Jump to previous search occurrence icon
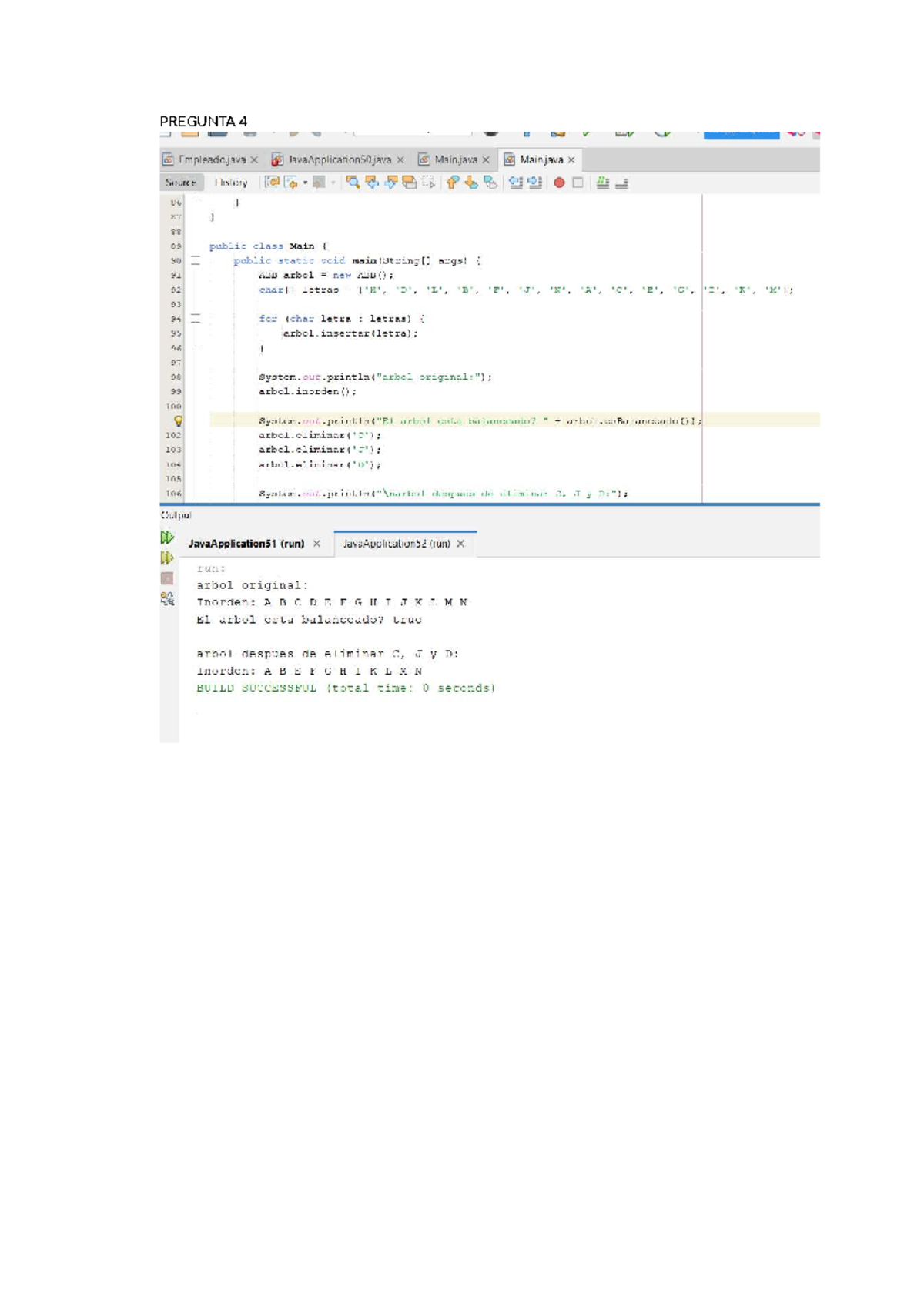The width and height of the screenshot is (924, 1306). pos(372,183)
